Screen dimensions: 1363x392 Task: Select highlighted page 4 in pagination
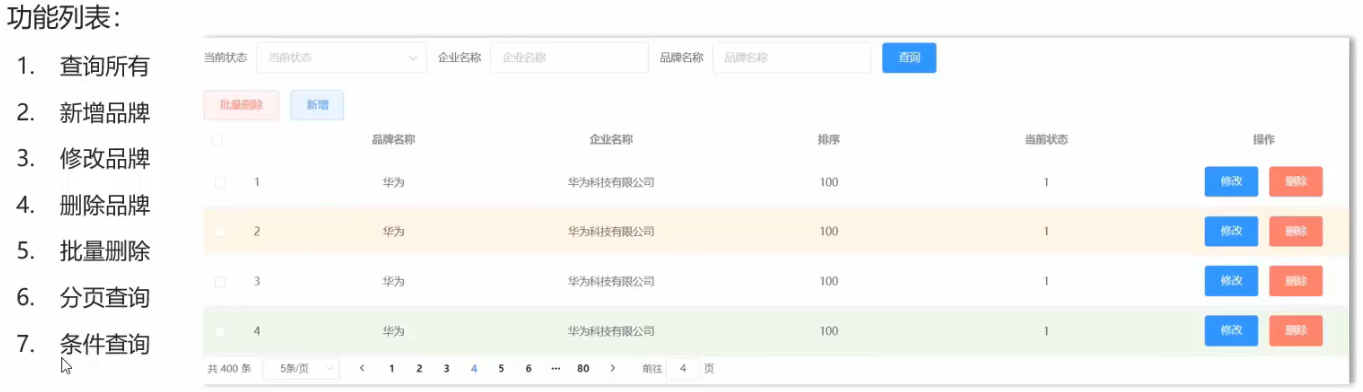474,369
